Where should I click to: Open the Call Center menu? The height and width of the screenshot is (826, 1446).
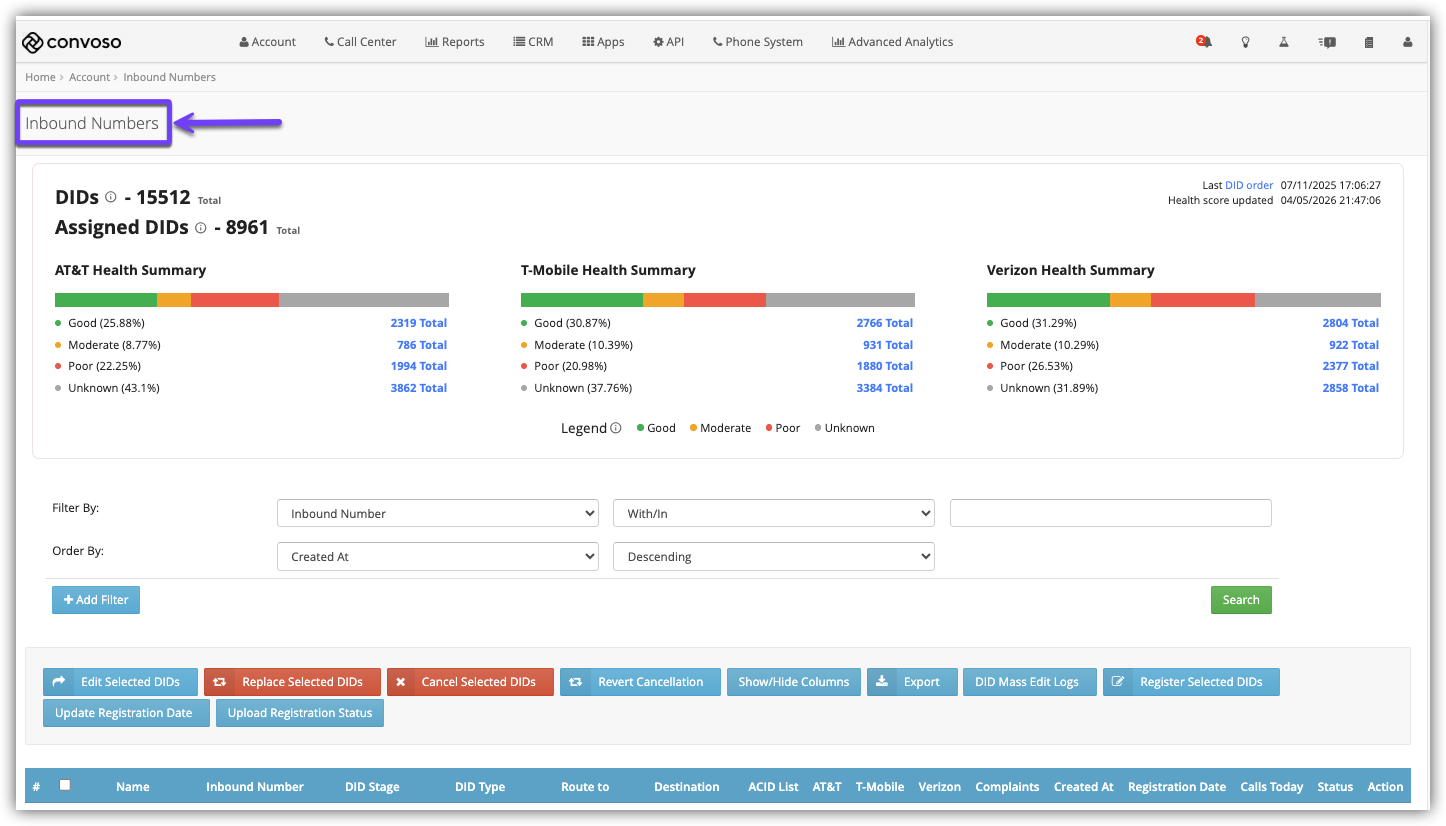[x=360, y=42]
